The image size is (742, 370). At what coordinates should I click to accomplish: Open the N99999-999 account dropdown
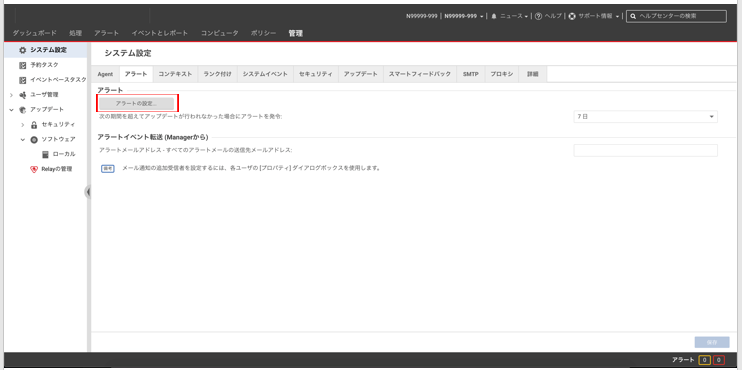tap(464, 16)
